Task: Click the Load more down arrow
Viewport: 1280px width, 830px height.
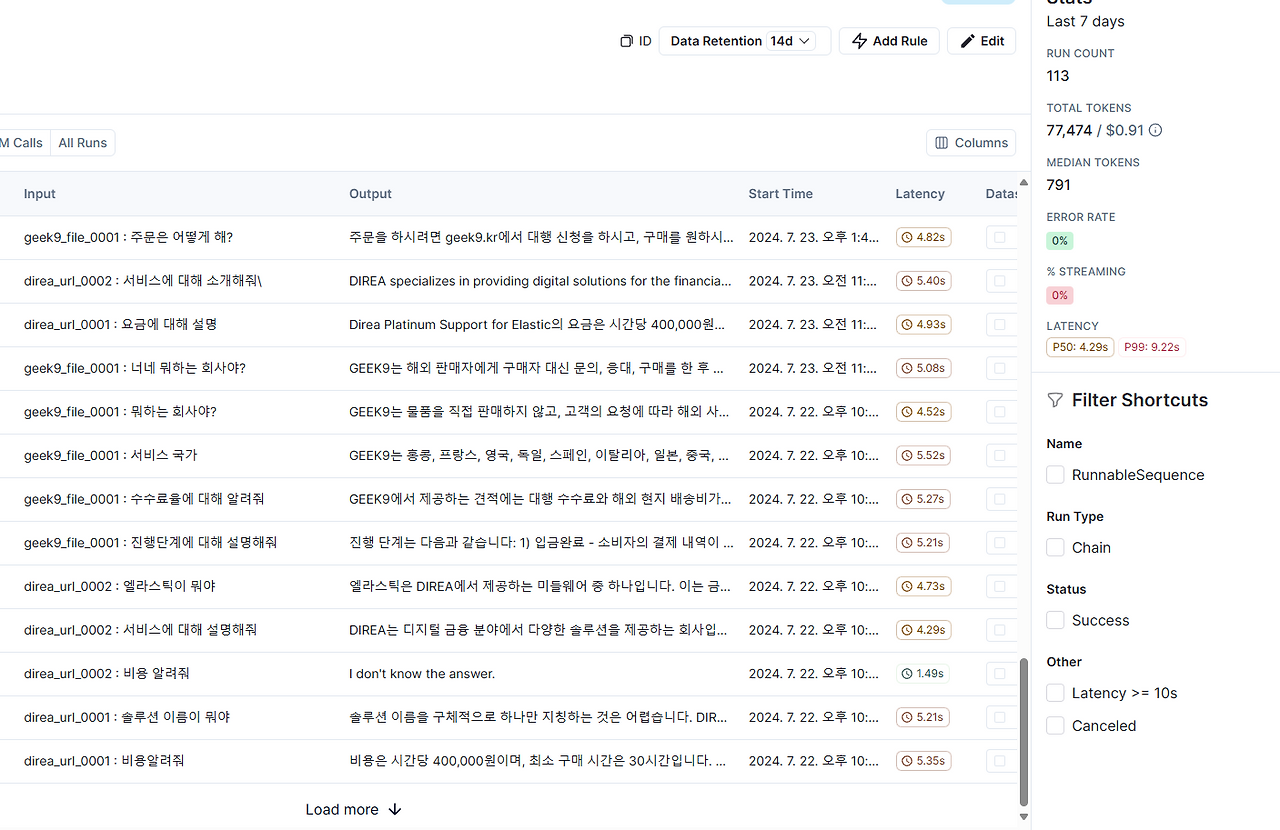Action: (394, 810)
